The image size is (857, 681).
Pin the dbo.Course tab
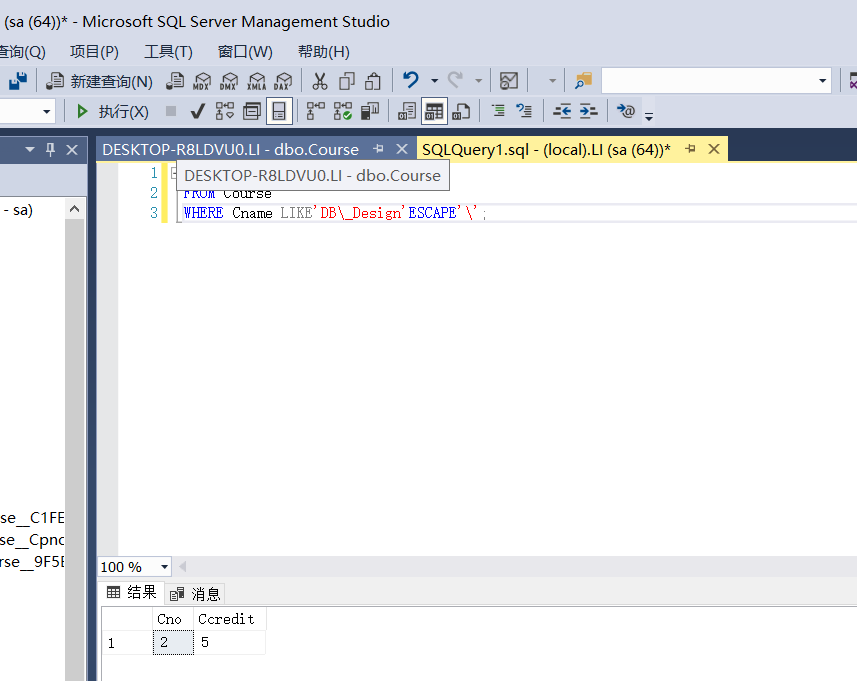click(378, 149)
